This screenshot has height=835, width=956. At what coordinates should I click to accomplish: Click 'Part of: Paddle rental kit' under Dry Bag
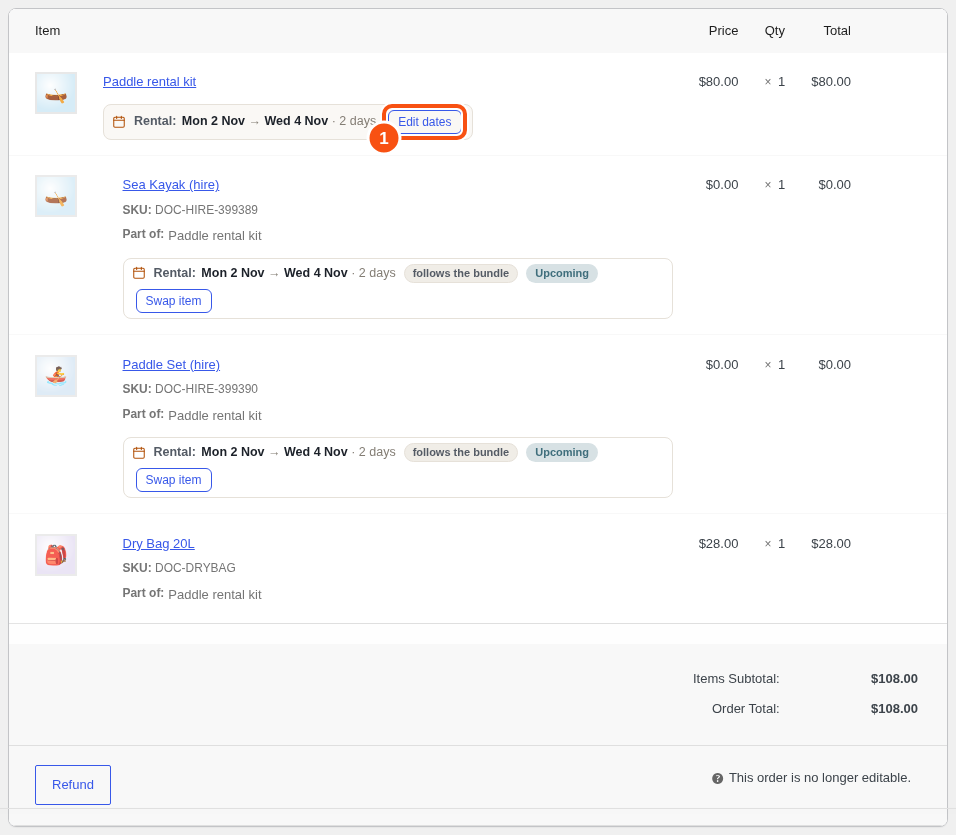tap(192, 594)
